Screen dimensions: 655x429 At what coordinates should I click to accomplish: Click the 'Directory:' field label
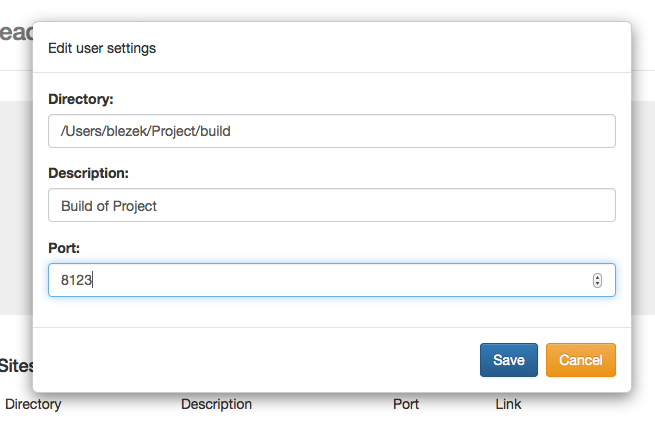(x=81, y=99)
